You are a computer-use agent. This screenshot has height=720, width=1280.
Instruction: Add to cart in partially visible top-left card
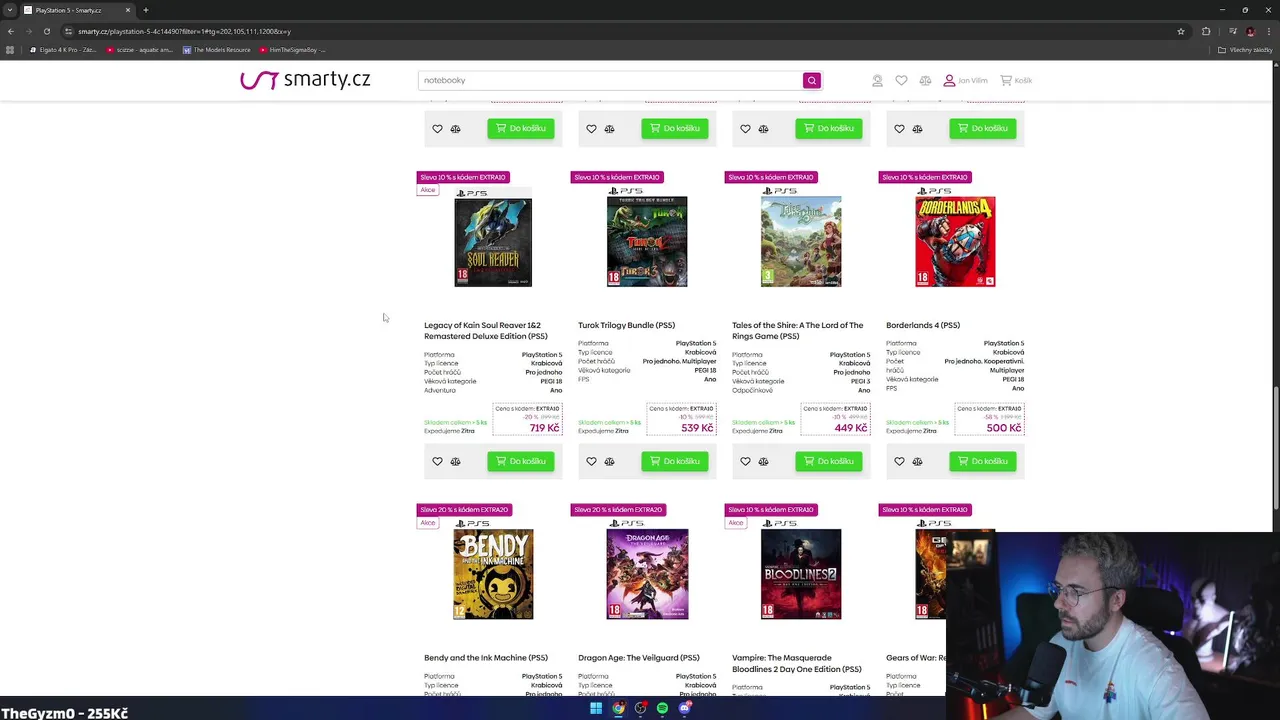(x=521, y=128)
